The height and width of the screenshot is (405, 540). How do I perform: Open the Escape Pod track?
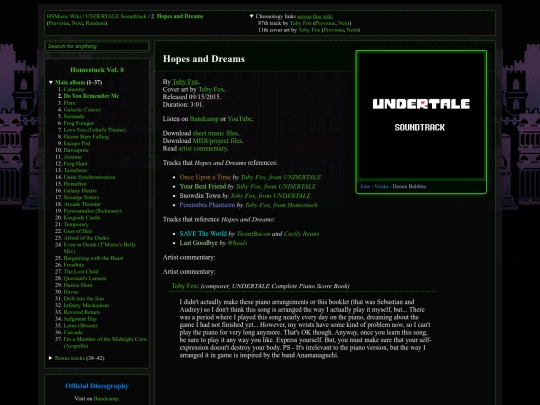pyautogui.click(x=77, y=143)
